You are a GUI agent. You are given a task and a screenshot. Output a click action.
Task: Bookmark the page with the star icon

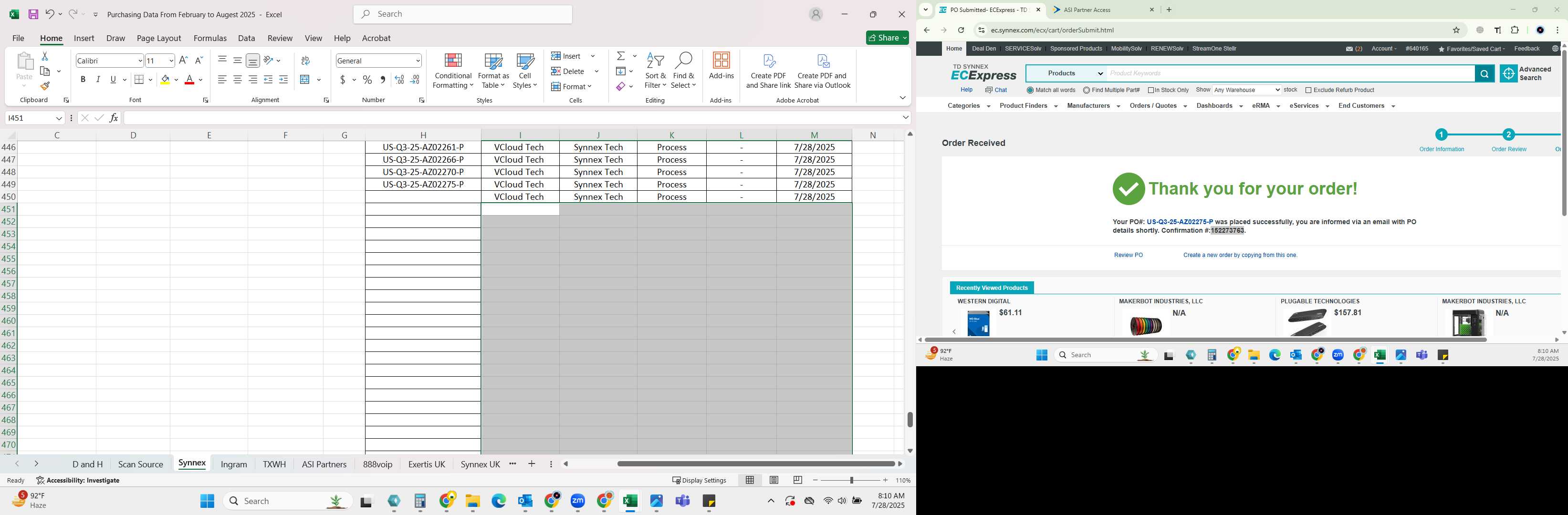pyautogui.click(x=1457, y=31)
